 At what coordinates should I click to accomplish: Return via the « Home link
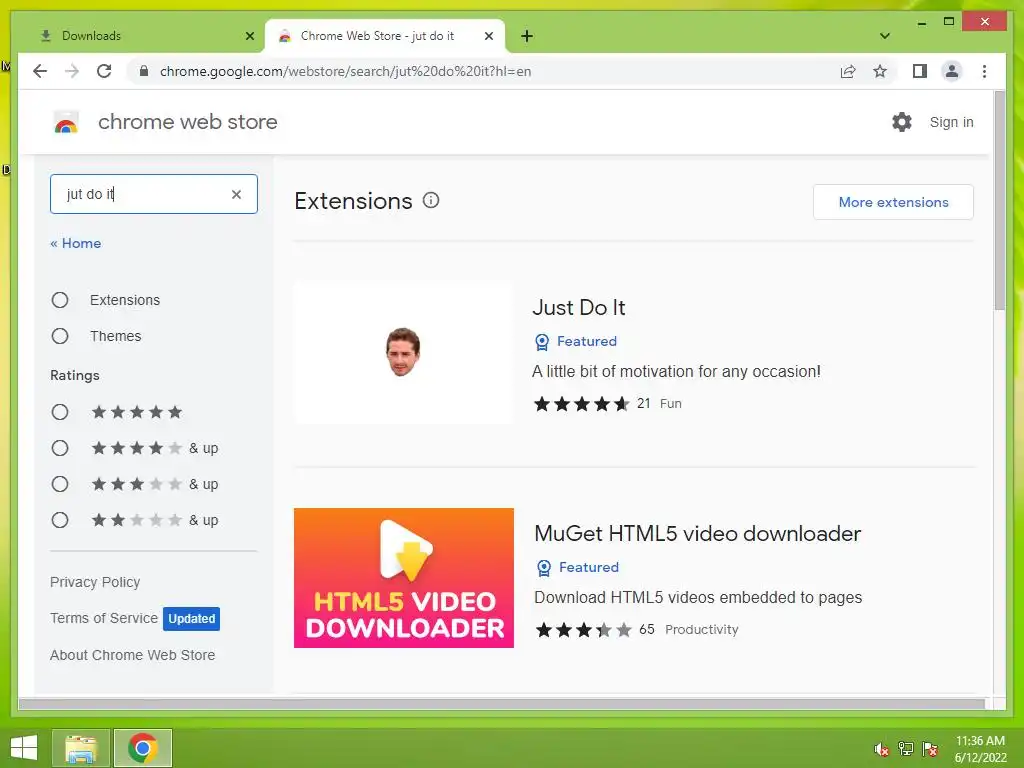point(76,243)
